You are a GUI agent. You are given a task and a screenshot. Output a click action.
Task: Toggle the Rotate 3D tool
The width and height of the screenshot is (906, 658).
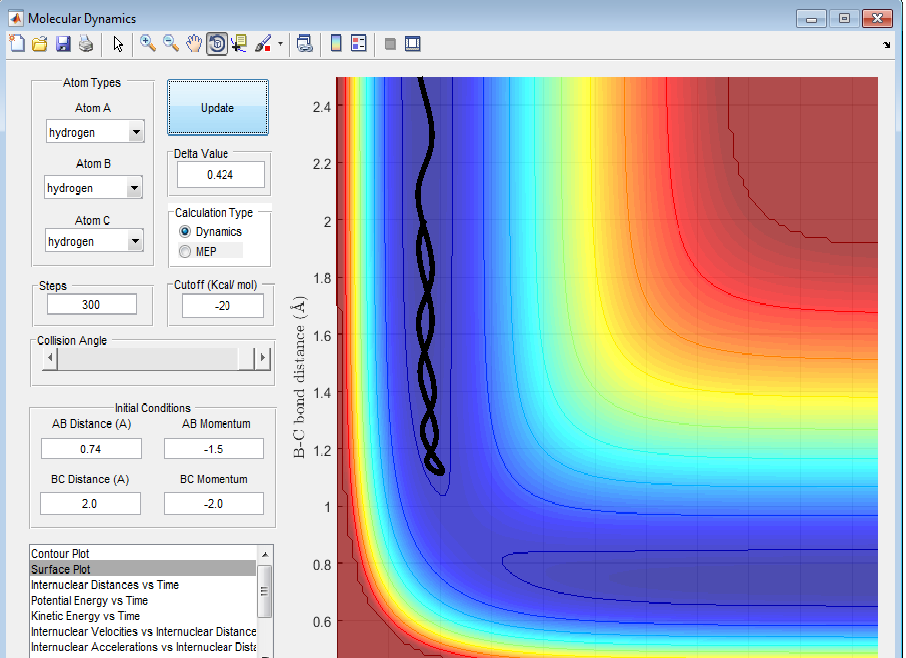[217, 43]
